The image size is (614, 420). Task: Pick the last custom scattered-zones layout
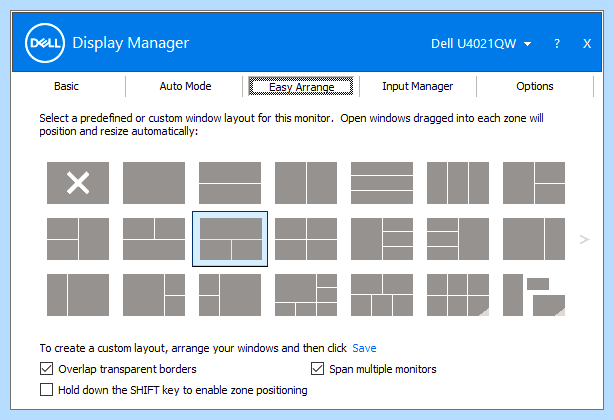pyautogui.click(x=534, y=295)
